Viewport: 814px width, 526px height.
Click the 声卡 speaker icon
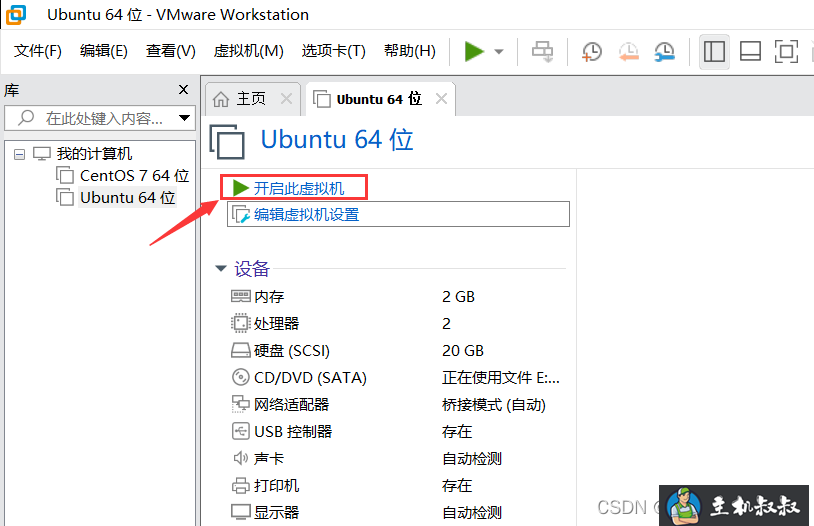[x=240, y=458]
